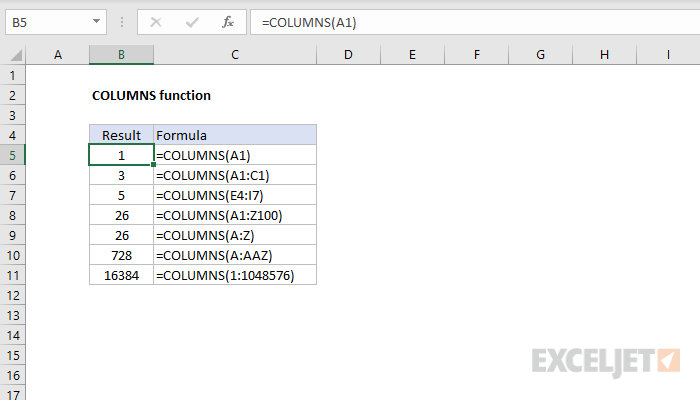The image size is (700, 400).
Task: Click the Insert Function fx icon
Action: click(227, 22)
